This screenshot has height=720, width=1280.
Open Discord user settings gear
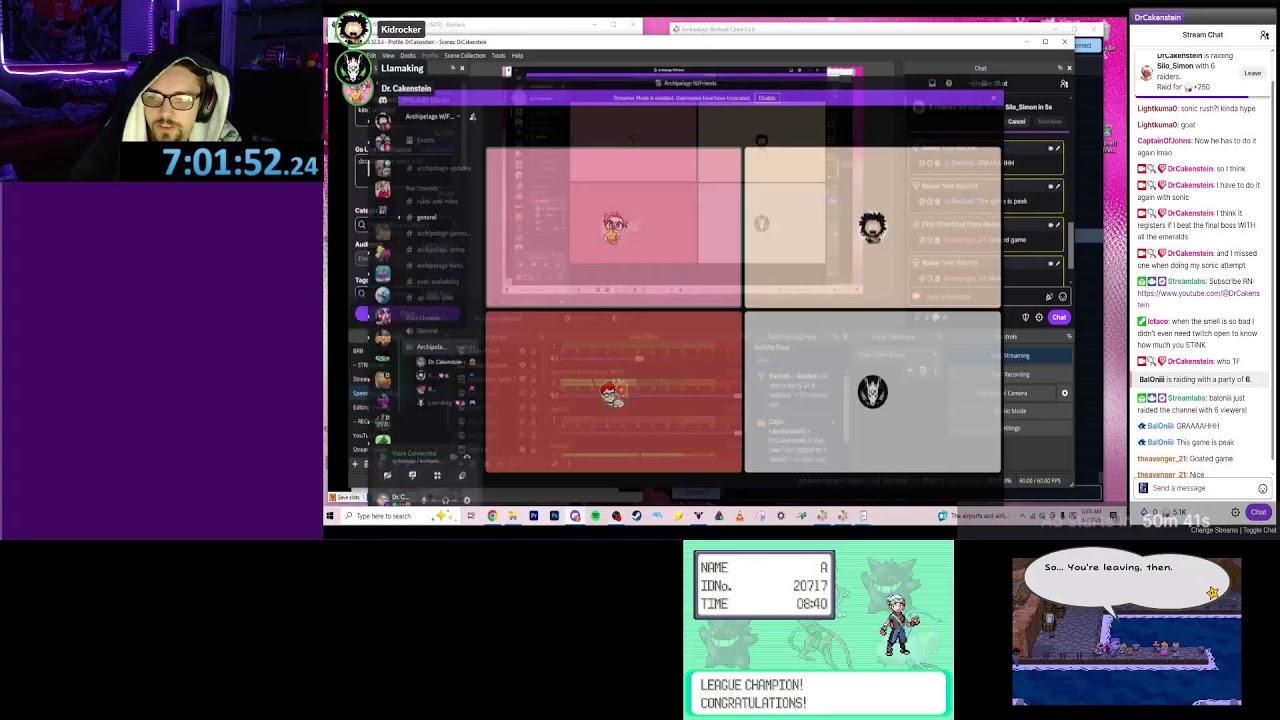click(466, 499)
